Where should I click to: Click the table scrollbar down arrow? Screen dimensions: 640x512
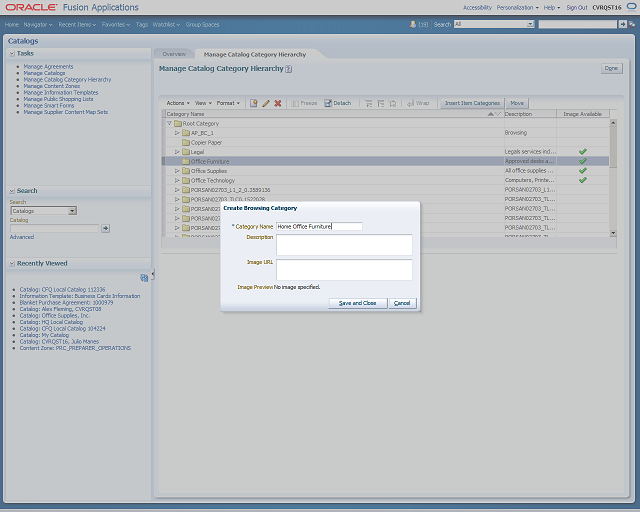[613, 233]
